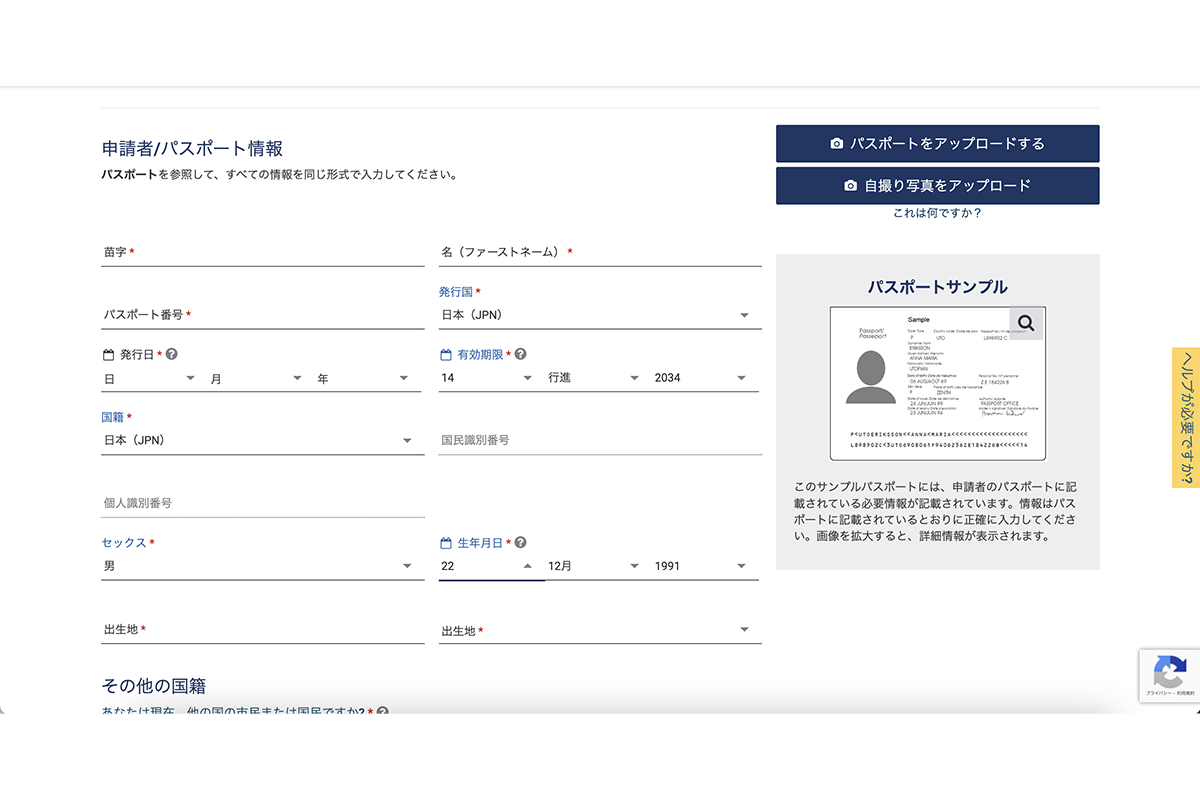Screen dimensions: 1200x800
Task: Click help icon next to 発行日
Action: (172, 354)
